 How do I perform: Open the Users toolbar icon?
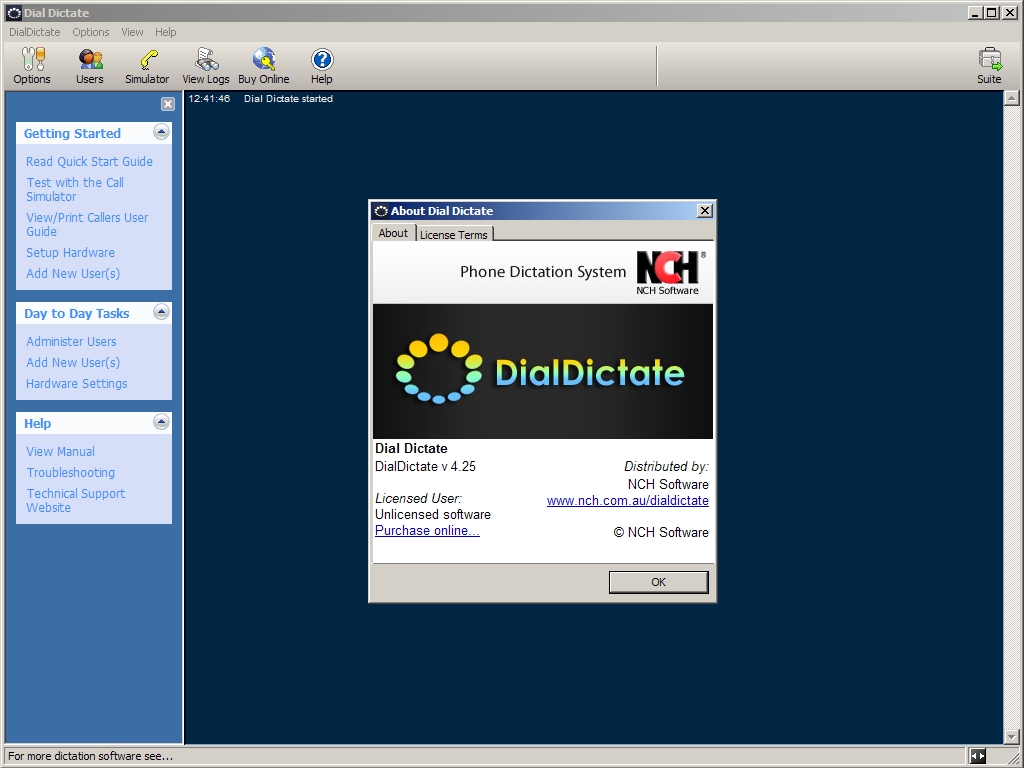pos(89,66)
